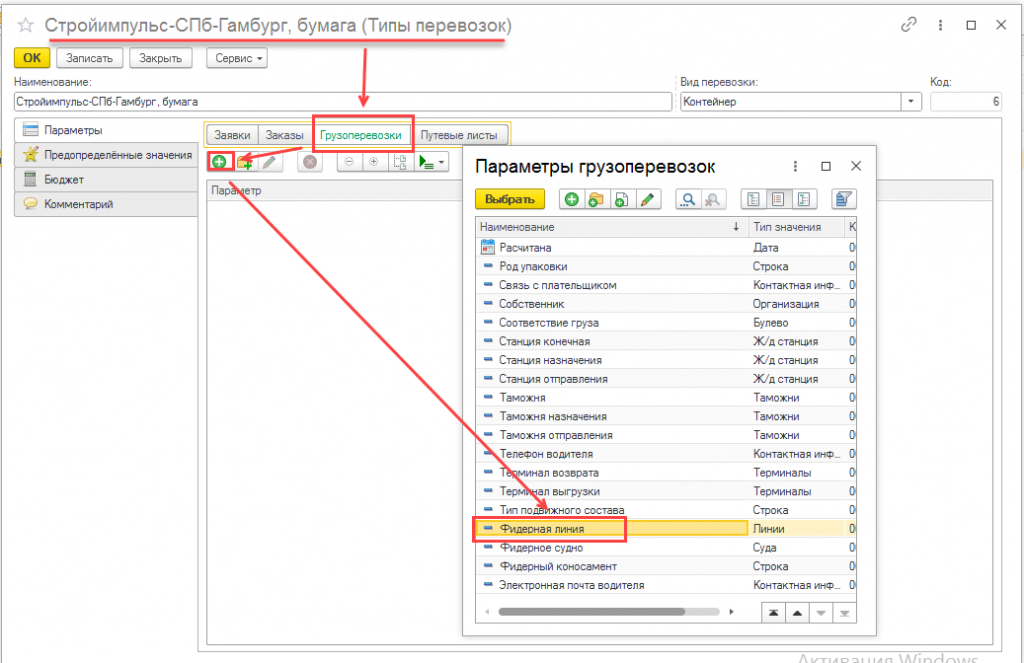Select the Связь с плательщиком row
Screen dimensions: 1024x663
tap(665, 285)
